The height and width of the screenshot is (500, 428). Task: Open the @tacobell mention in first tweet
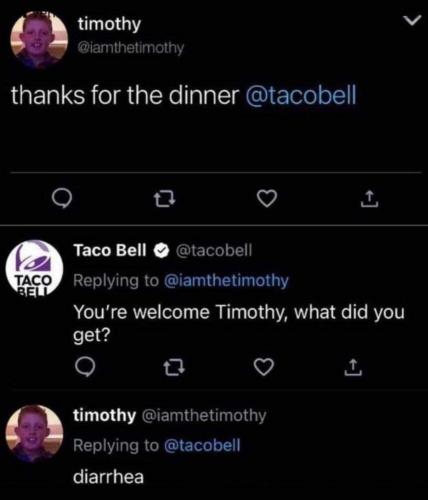pyautogui.click(x=301, y=95)
